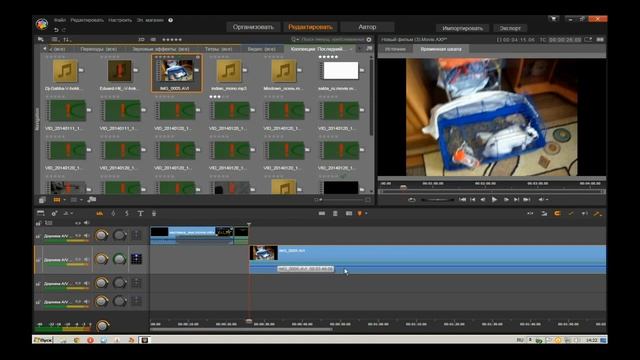The height and width of the screenshot is (360, 640).
Task: Open the Настроить menu
Action: 120,20
